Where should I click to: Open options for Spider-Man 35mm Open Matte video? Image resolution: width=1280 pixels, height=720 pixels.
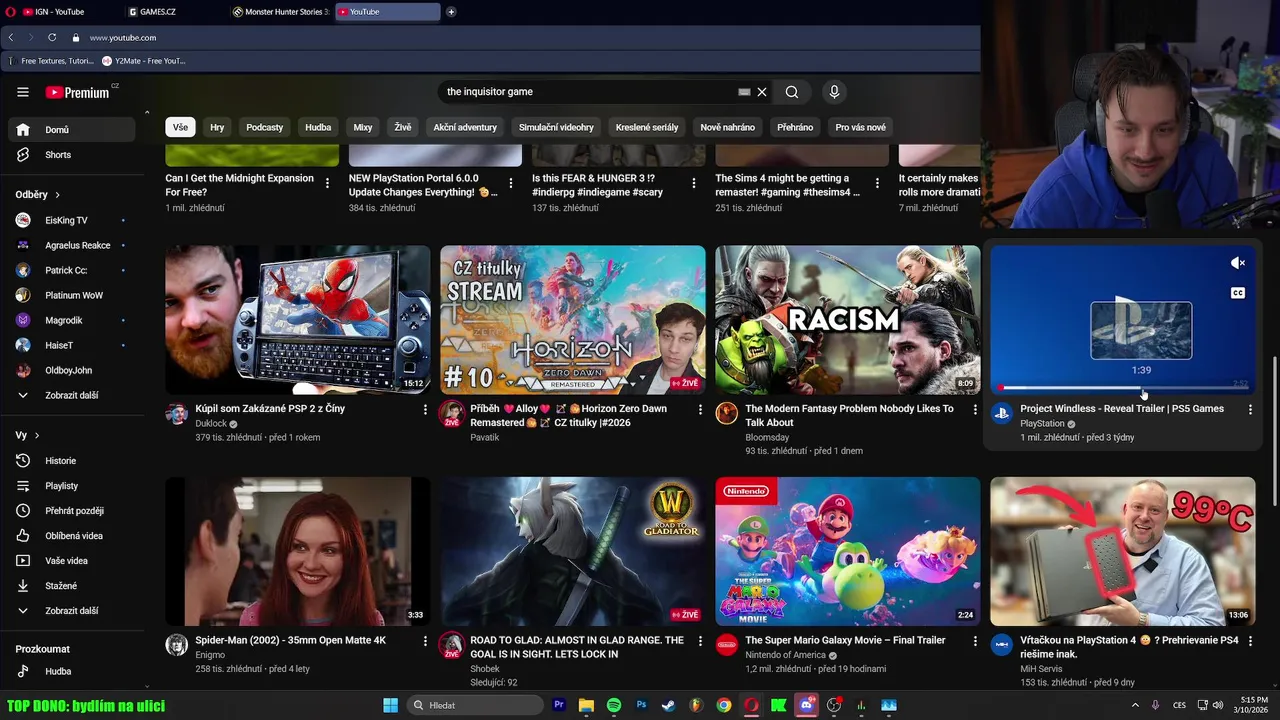click(425, 641)
